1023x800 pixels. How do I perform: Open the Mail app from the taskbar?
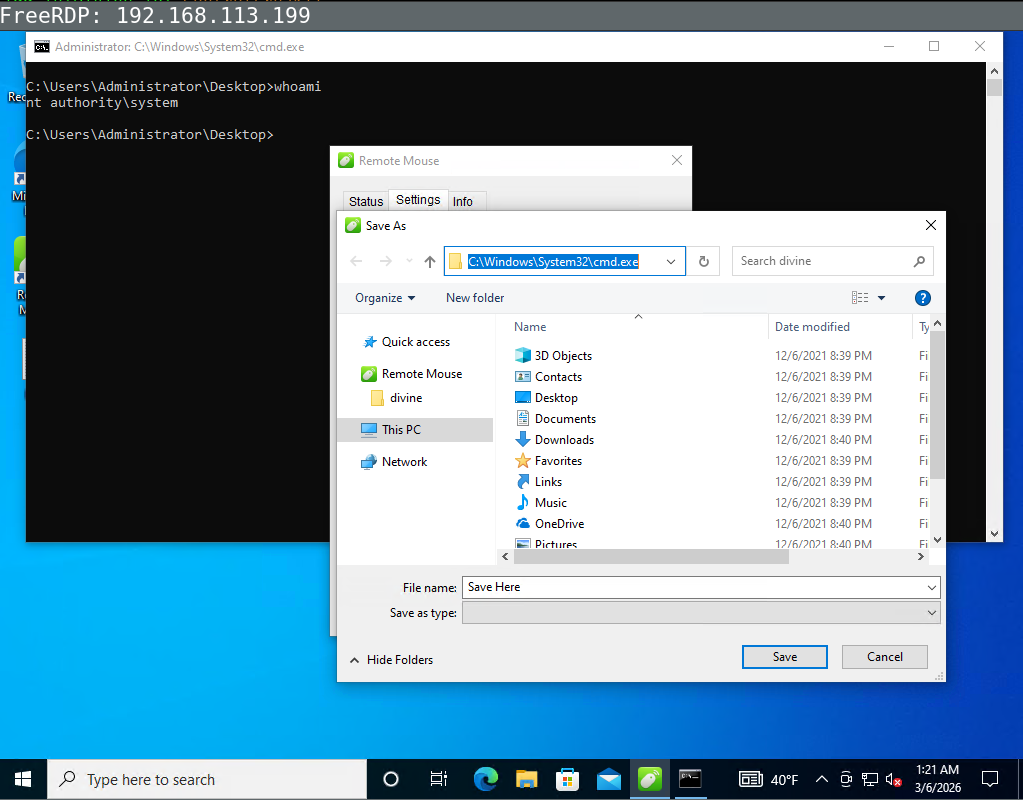[x=609, y=779]
